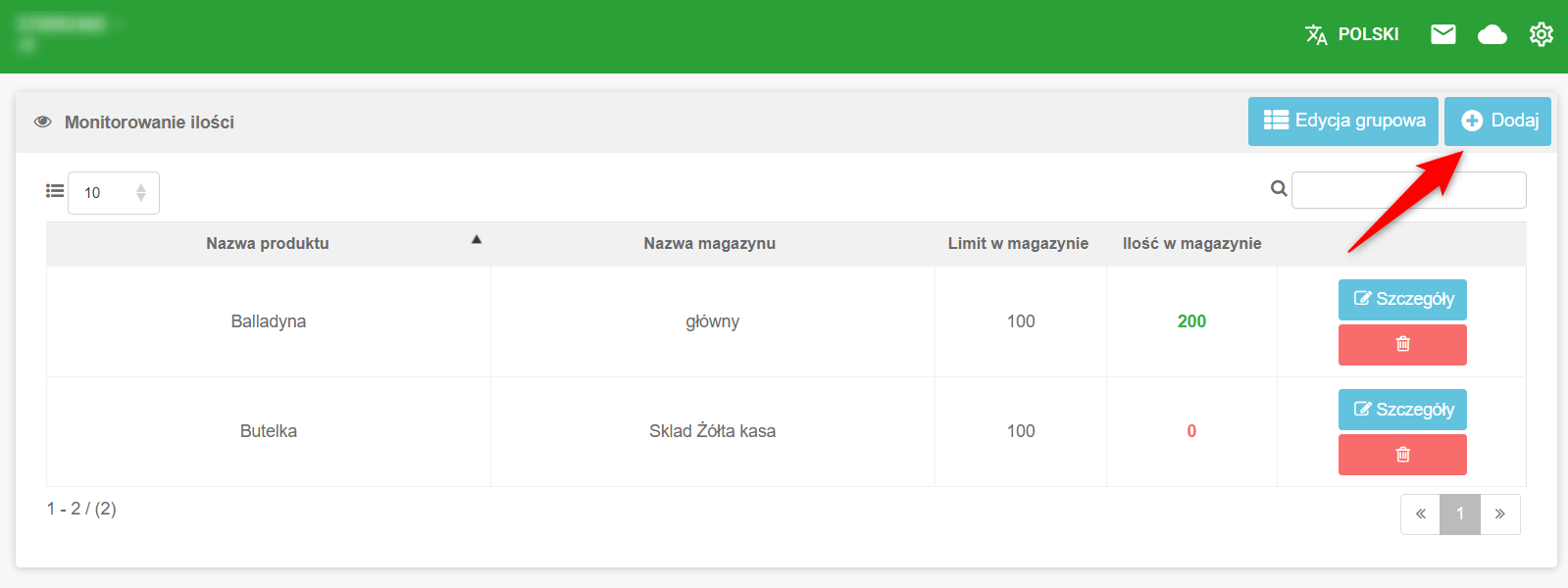The image size is (1568, 588).
Task: Click the search magnifier icon
Action: coord(1279,189)
